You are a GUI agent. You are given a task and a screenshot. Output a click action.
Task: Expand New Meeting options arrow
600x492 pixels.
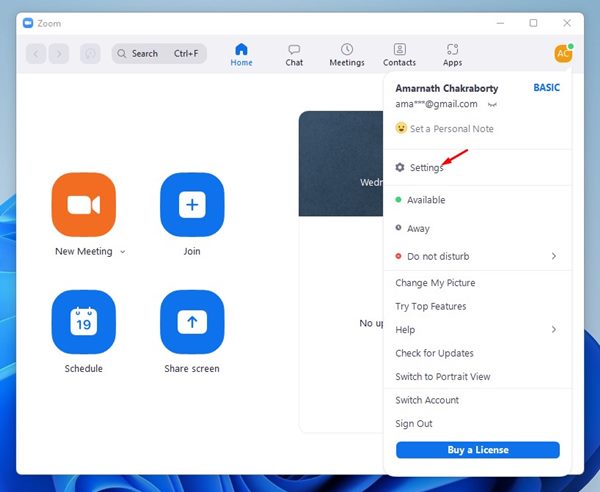(122, 252)
